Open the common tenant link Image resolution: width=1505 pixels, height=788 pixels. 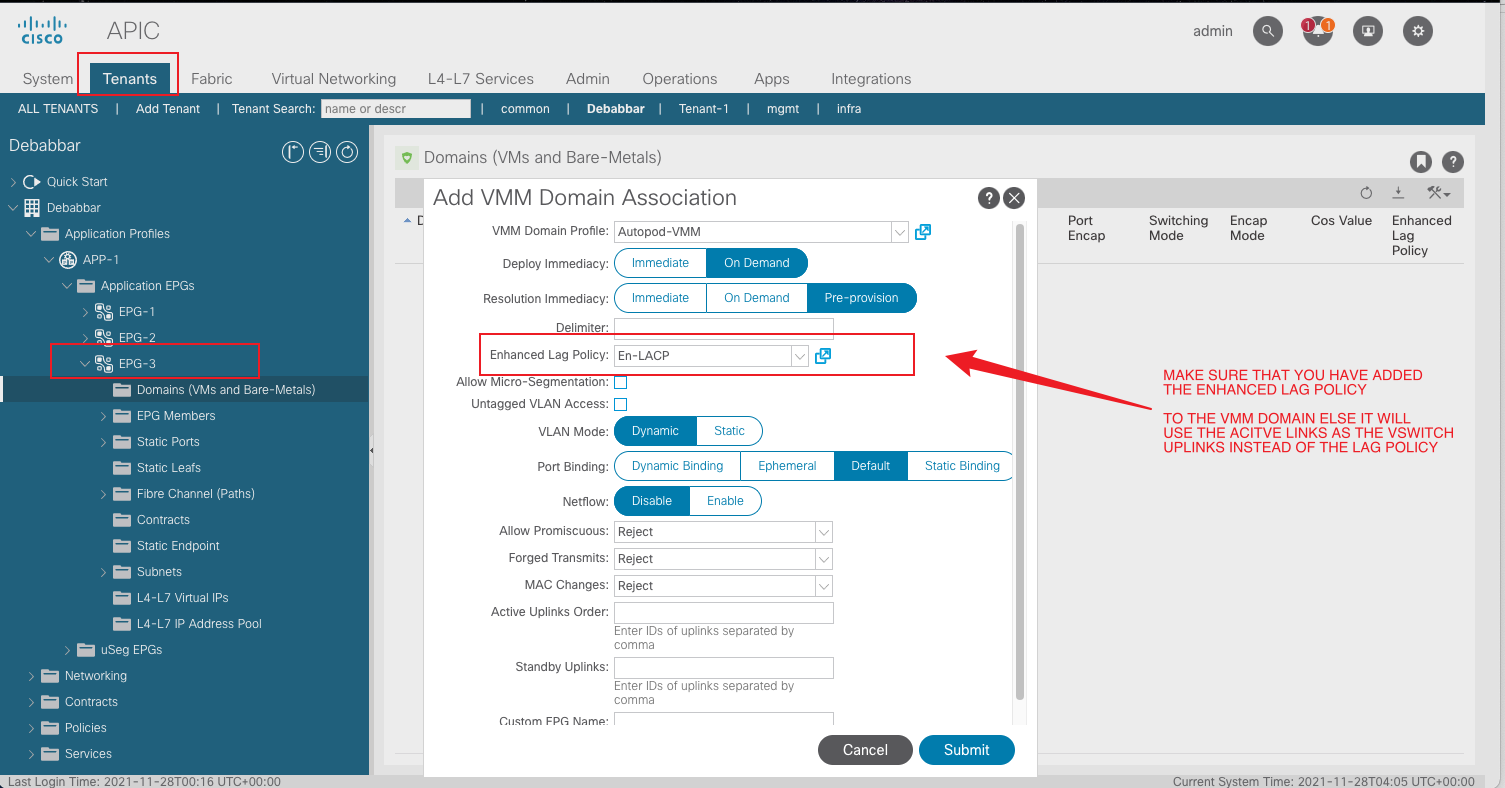coord(524,108)
